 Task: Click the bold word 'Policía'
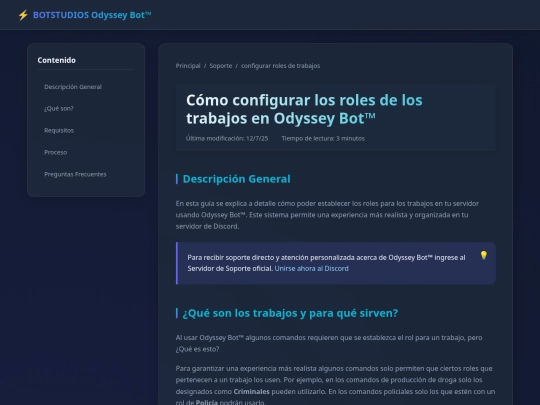[x=207, y=402]
